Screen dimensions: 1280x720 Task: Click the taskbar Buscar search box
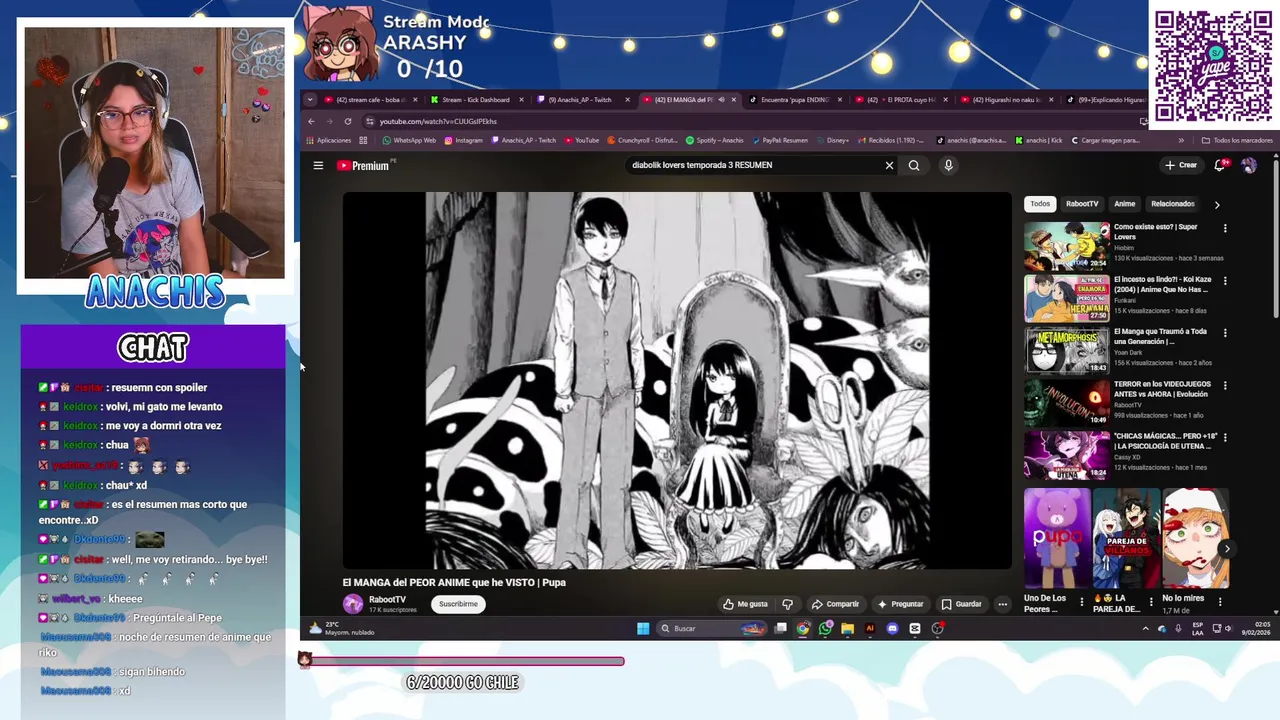click(x=714, y=629)
